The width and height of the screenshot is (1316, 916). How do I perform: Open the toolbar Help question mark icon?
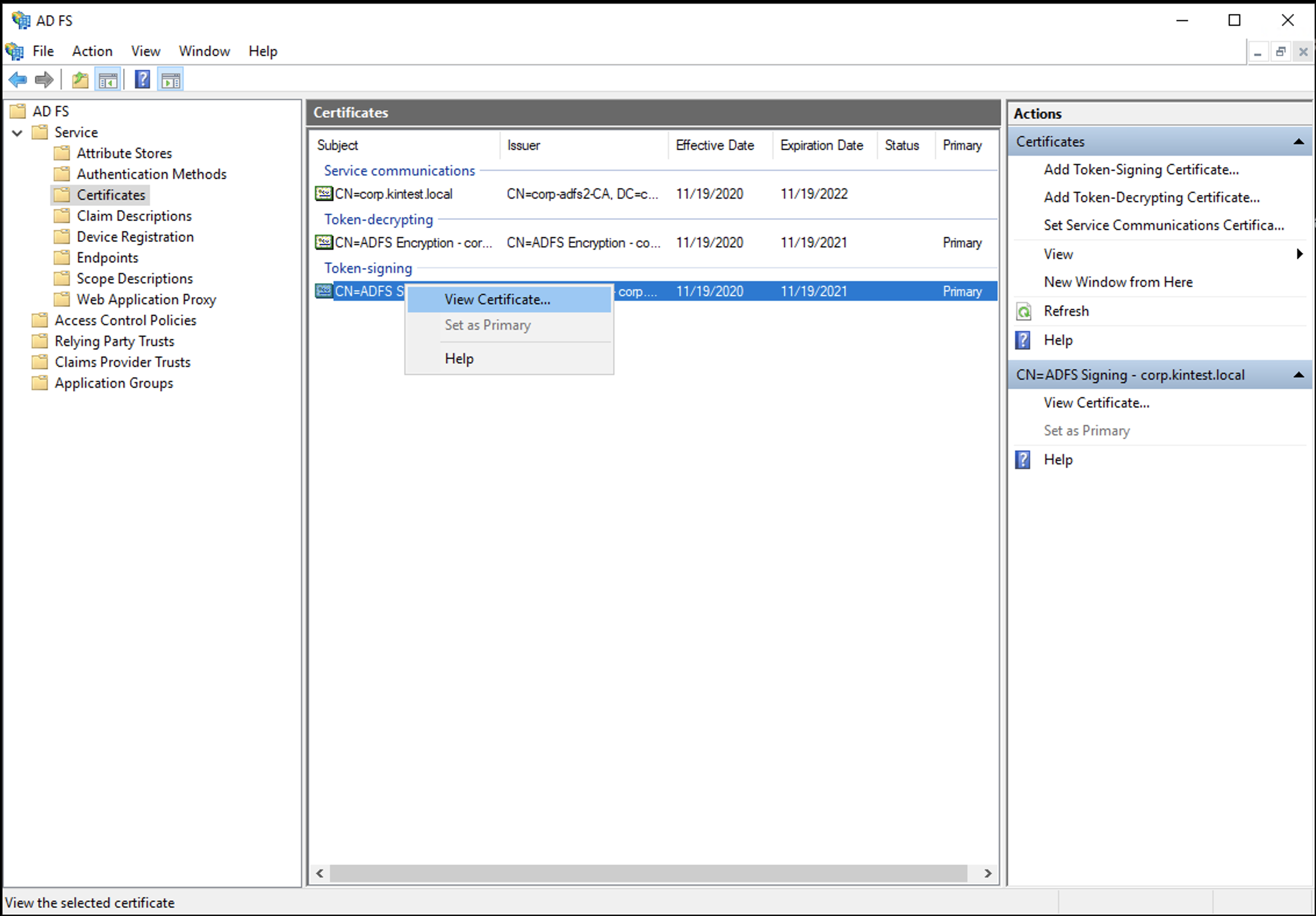pos(142,80)
